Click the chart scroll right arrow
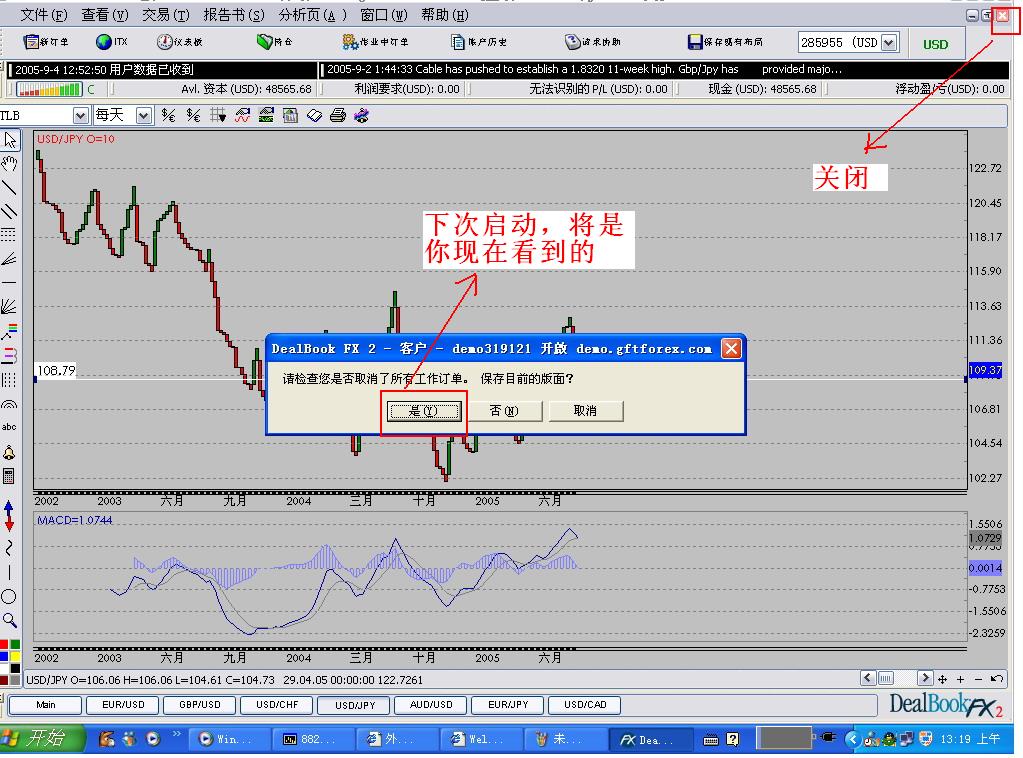The width and height of the screenshot is (1023, 758). pos(924,678)
